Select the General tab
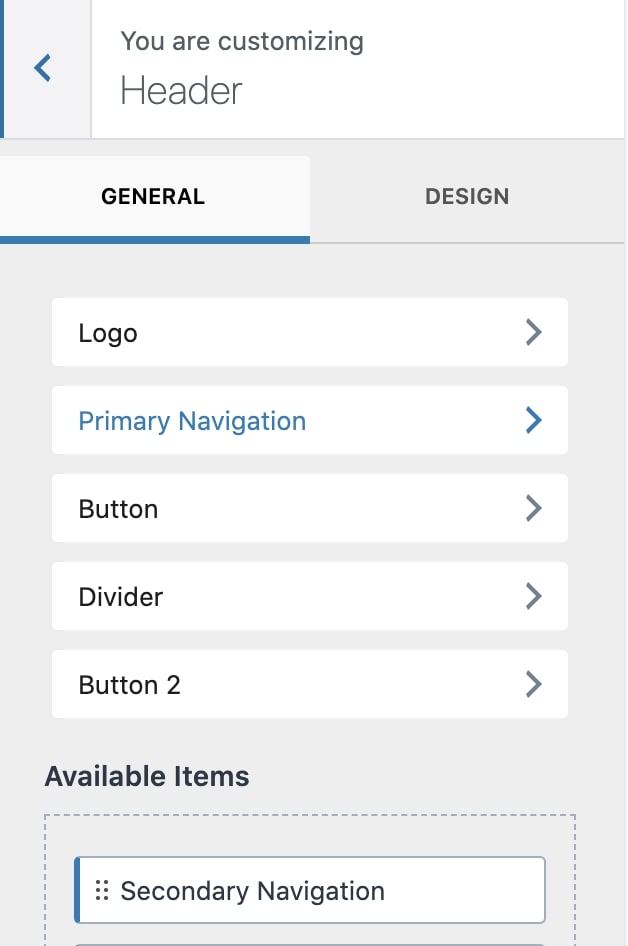This screenshot has width=628, height=946. pos(153,197)
